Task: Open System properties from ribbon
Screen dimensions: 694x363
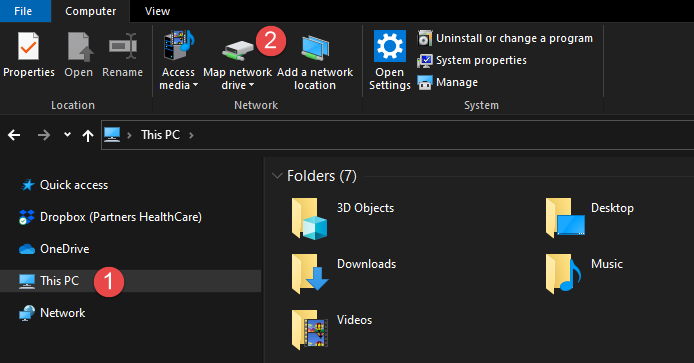Action: click(x=472, y=61)
